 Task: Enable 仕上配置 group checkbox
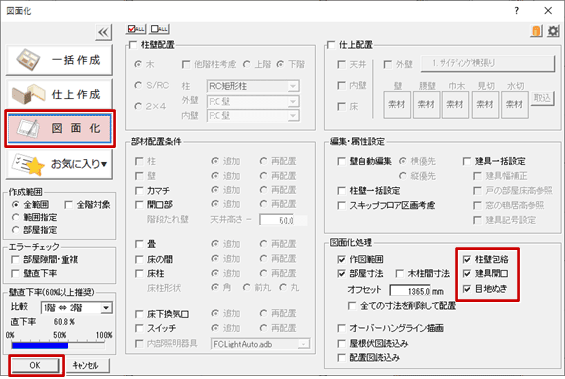pyautogui.click(x=332, y=45)
